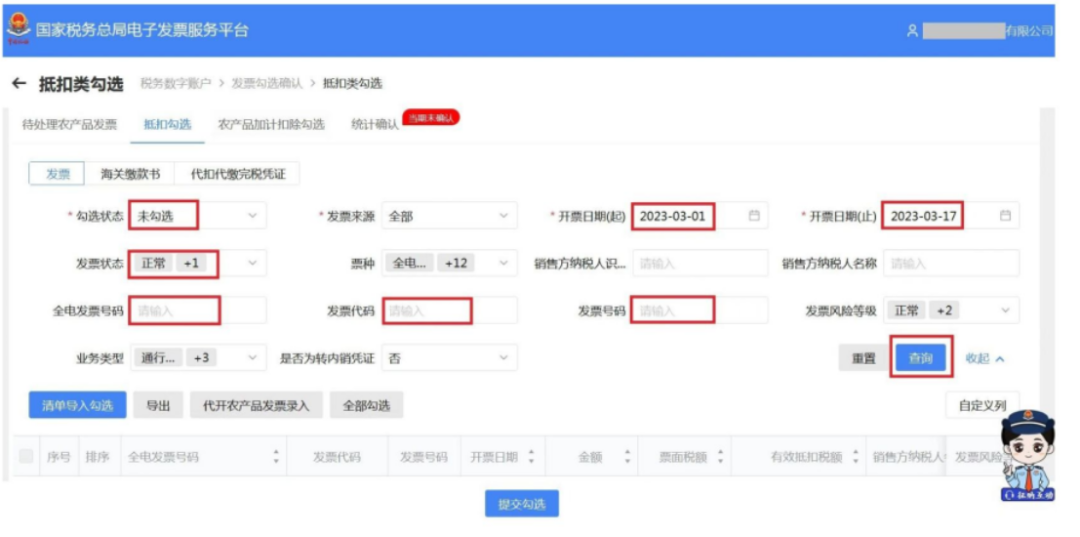1080x537 pixels.
Task: Open calendar icon for 开票日期(起)
Action: coord(755,216)
